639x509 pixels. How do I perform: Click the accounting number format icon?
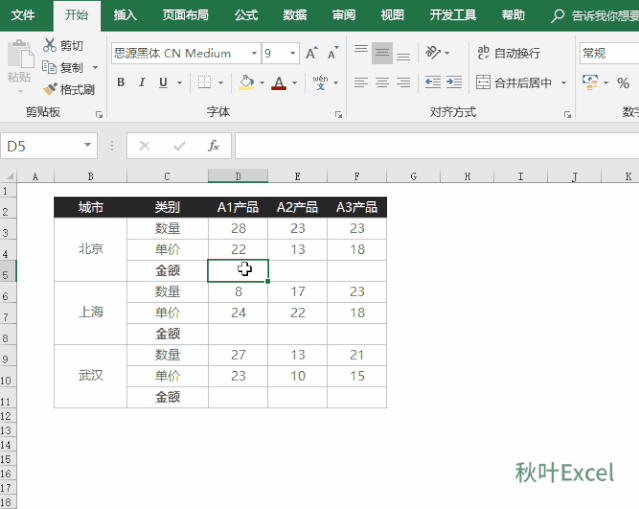point(590,83)
